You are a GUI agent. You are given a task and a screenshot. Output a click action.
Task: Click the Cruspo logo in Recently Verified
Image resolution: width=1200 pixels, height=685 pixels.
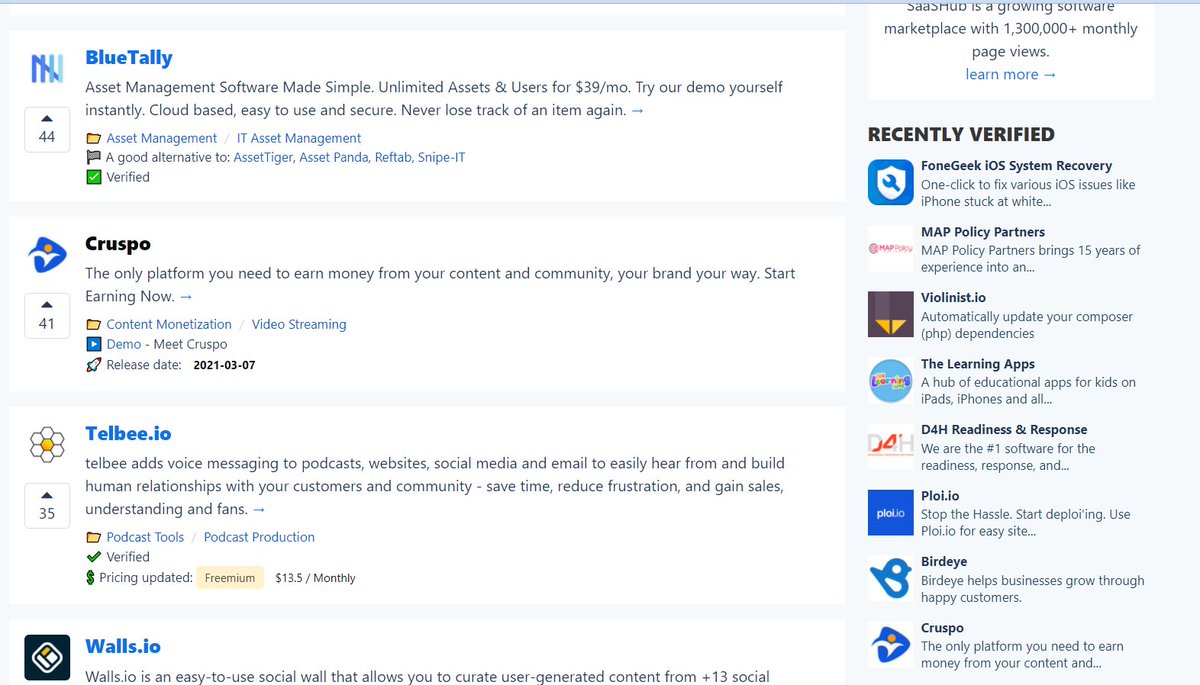click(x=890, y=644)
